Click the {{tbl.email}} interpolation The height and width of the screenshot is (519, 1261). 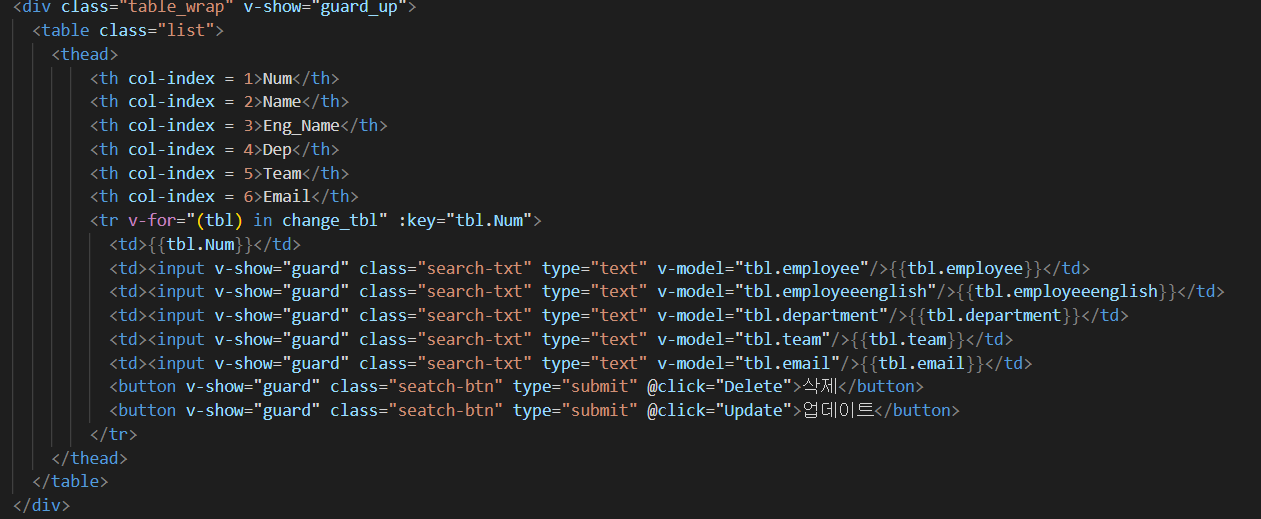click(x=922, y=364)
